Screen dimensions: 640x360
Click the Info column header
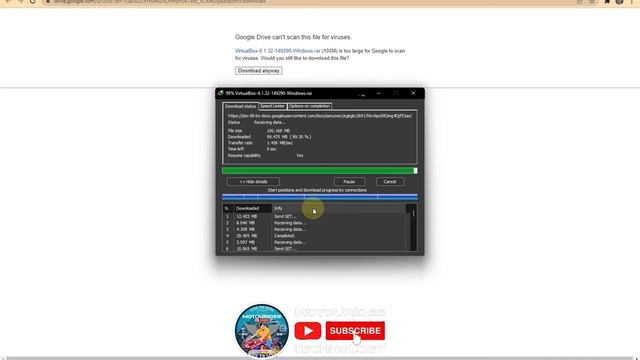click(339, 208)
